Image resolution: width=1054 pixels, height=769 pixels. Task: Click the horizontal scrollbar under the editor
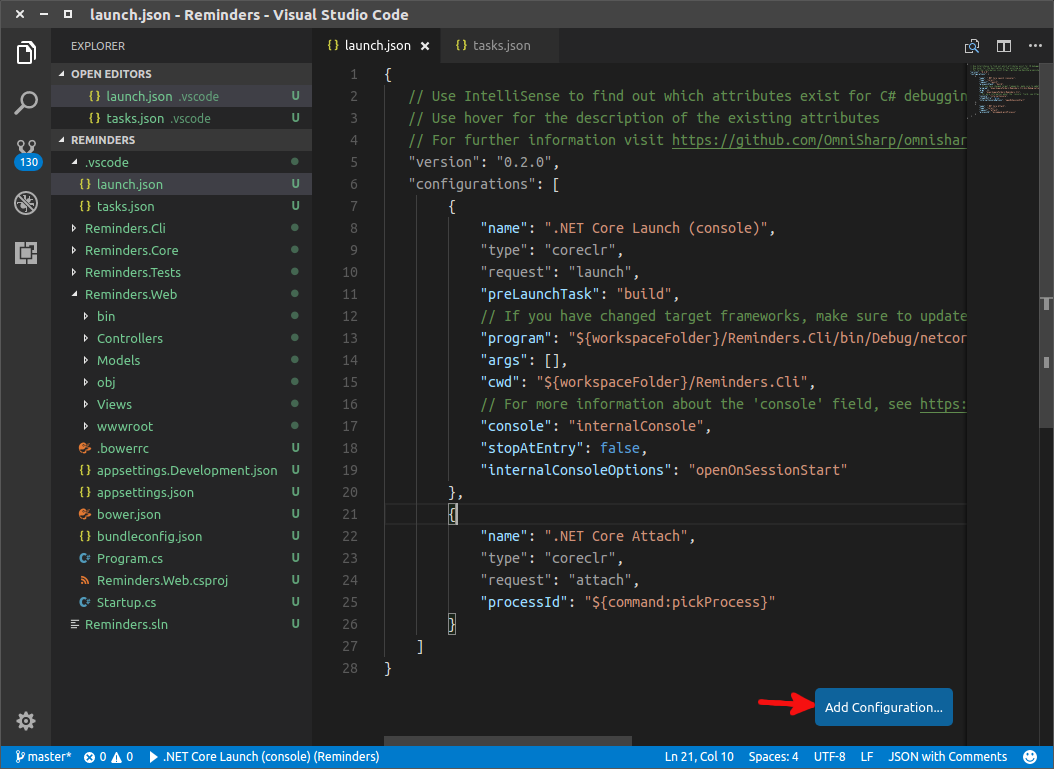click(x=508, y=740)
